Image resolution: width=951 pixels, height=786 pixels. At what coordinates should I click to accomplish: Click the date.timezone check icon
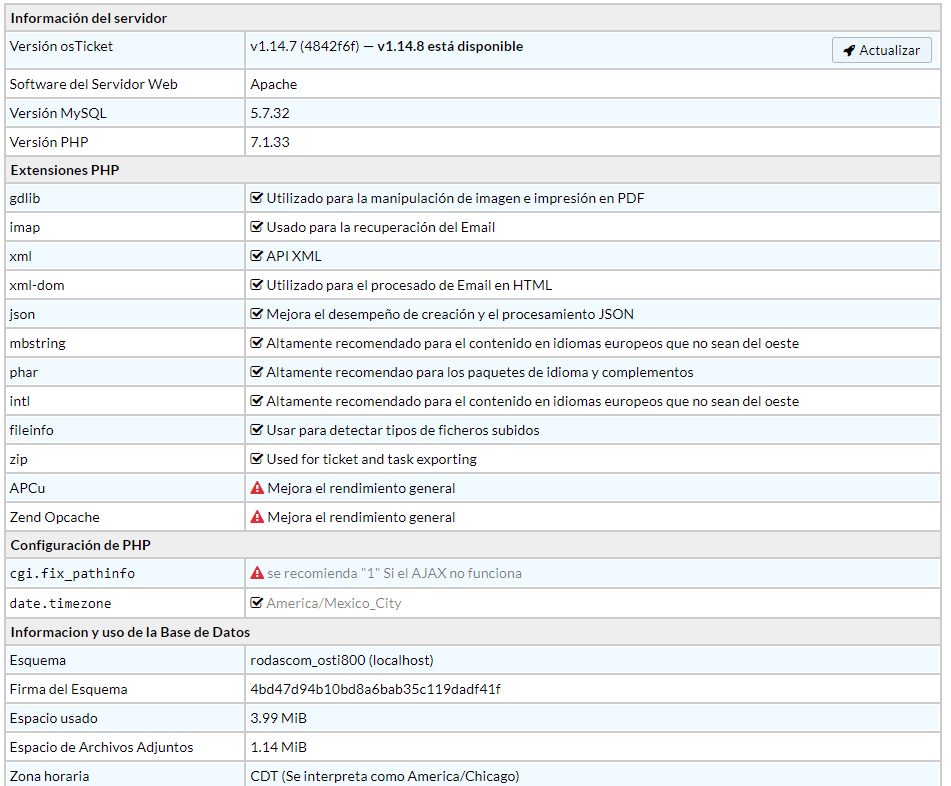point(257,603)
